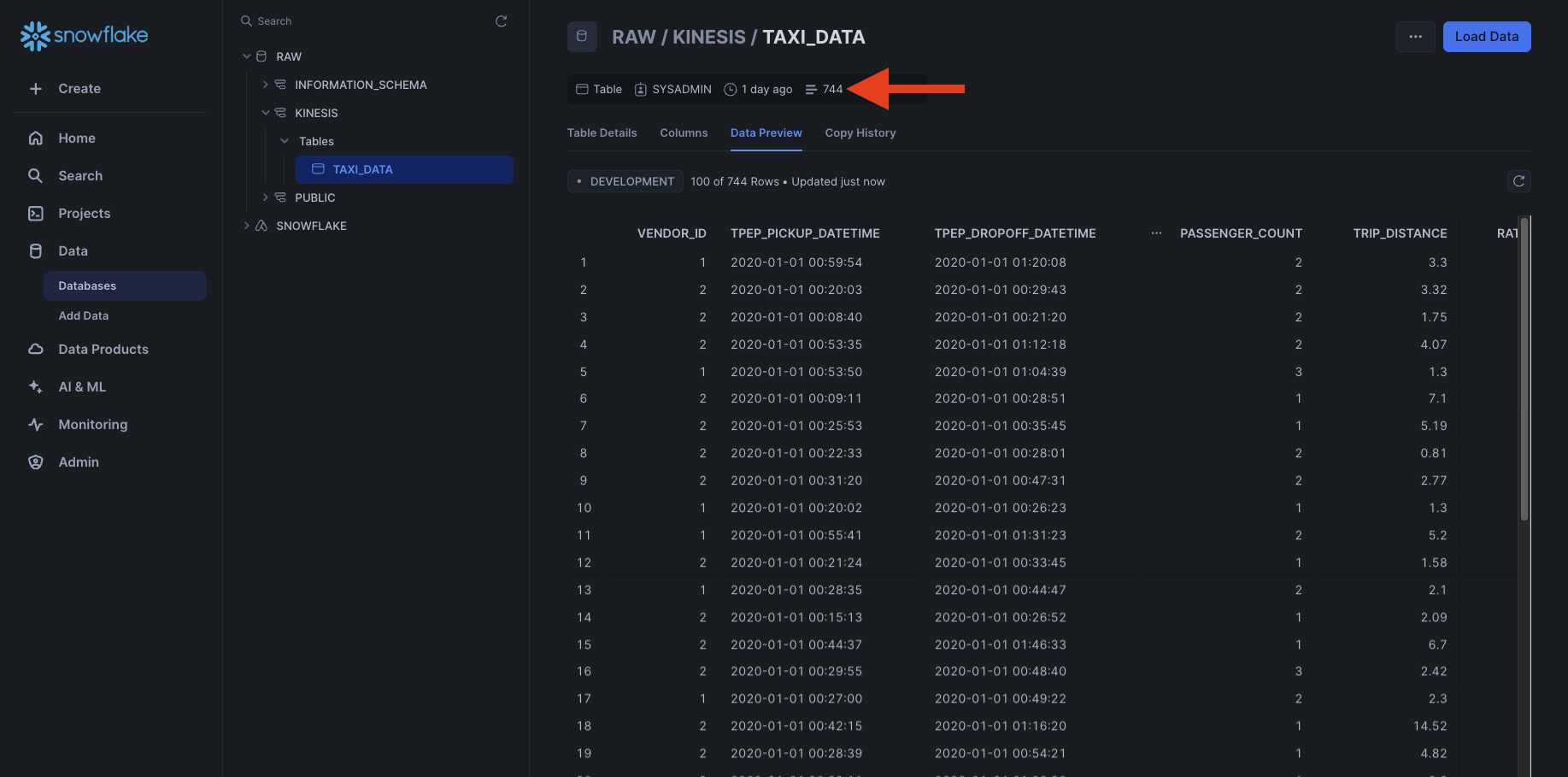Viewport: 1568px width, 777px height.
Task: Open column options next to TPEP_DROPOFF_DATETIME
Action: [1156, 233]
